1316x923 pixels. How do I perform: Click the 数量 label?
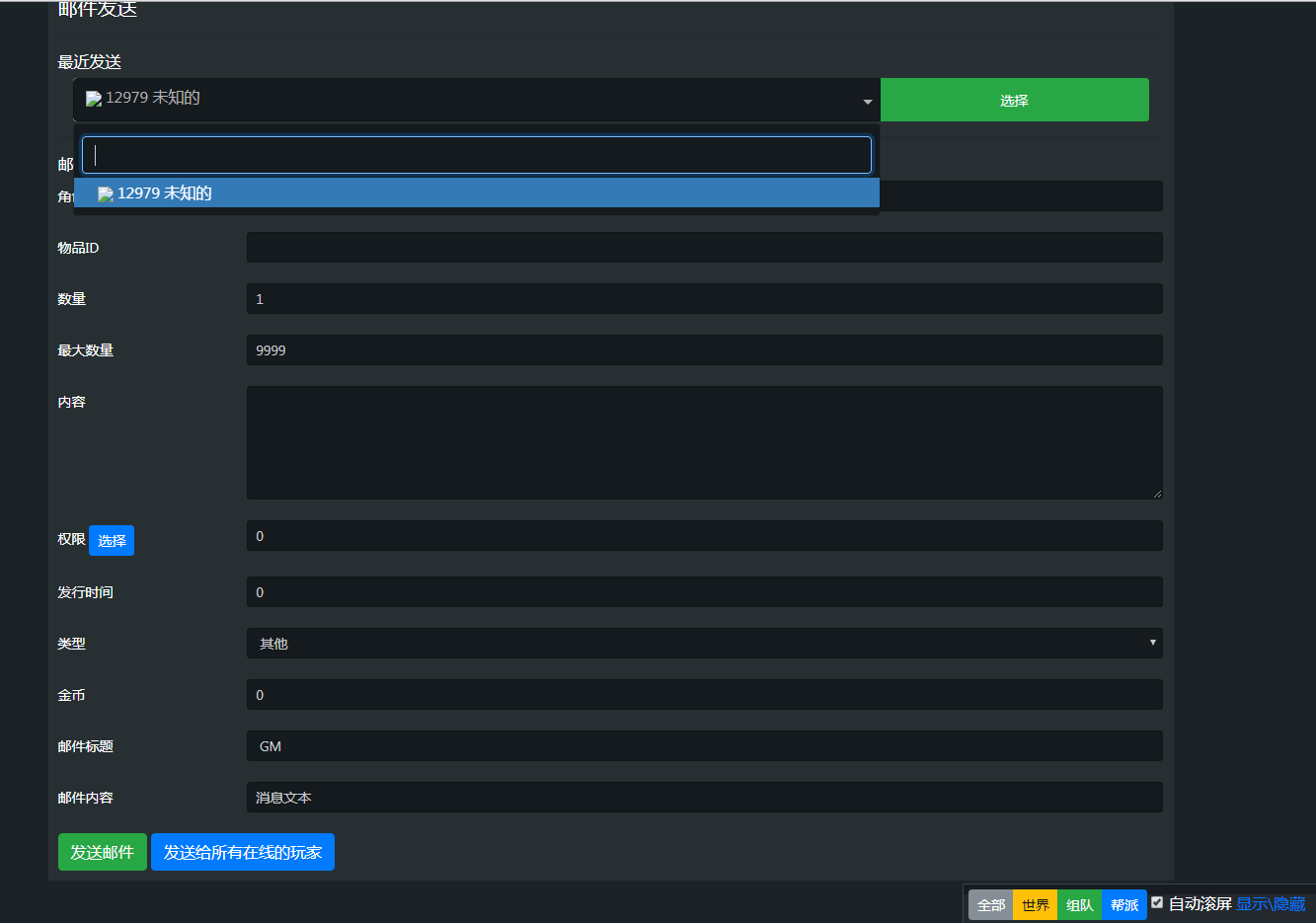tap(72, 299)
